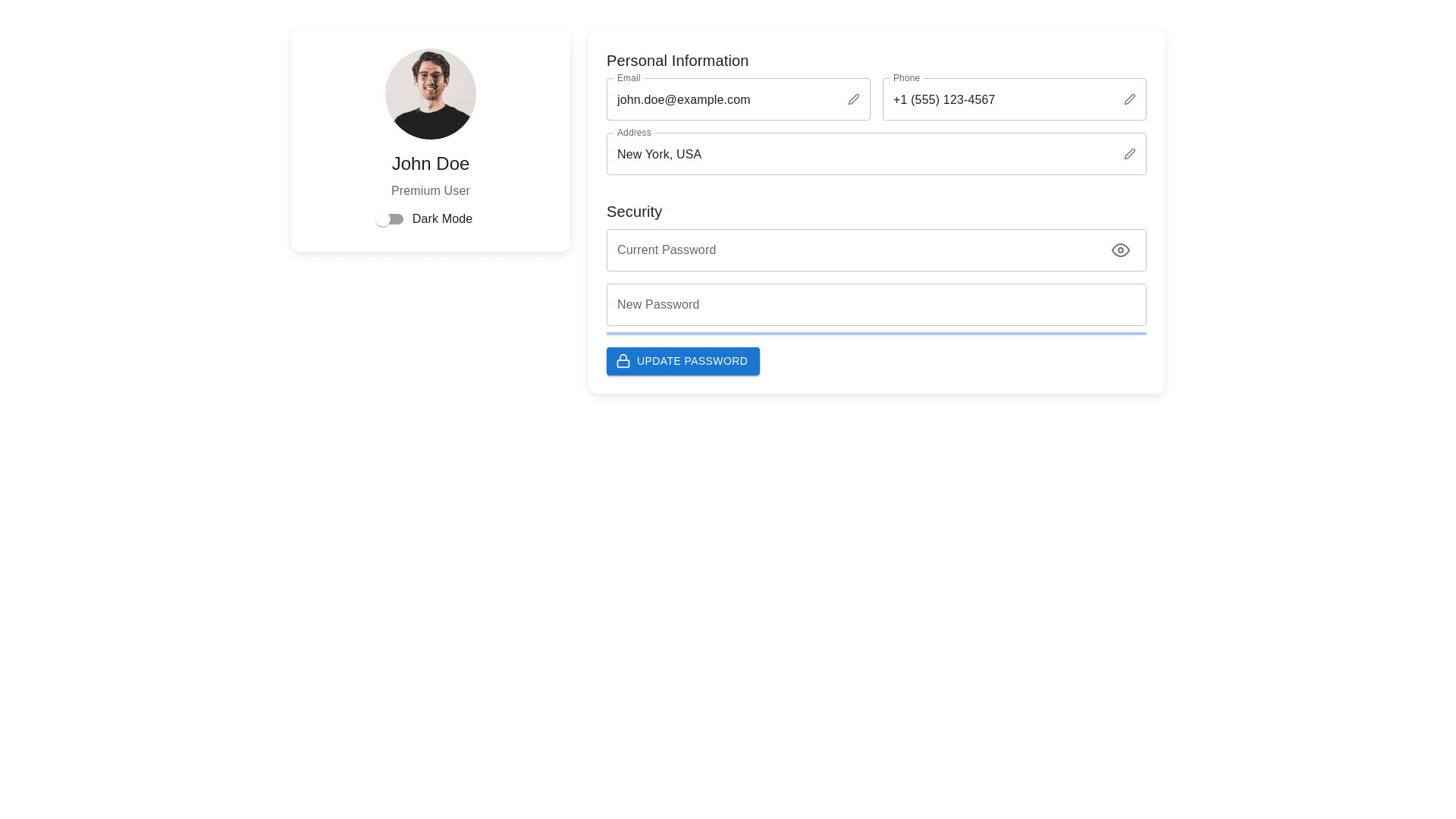Click inside the Address text field

(864, 155)
